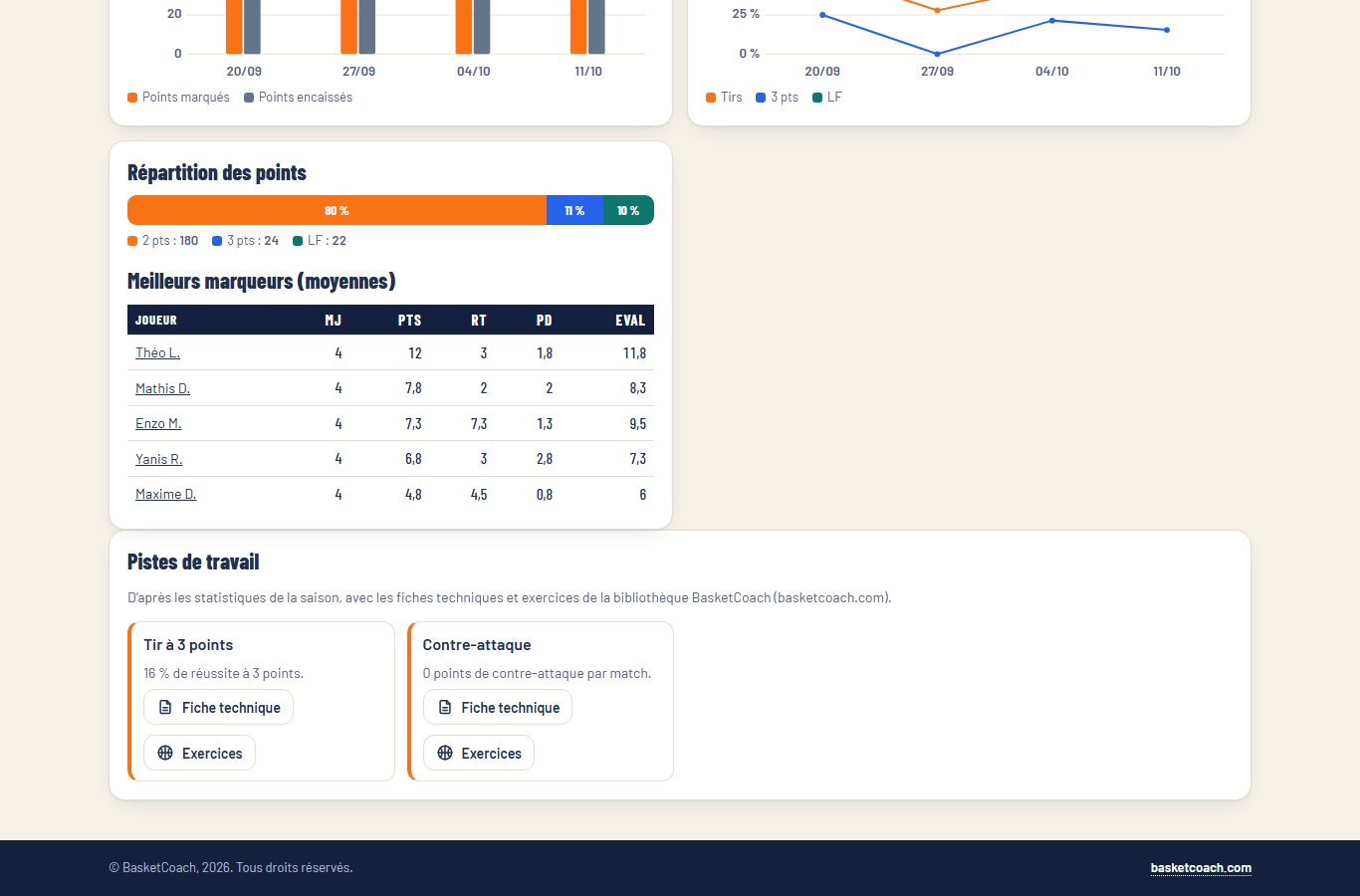
Task: Open player Mathis D. profile link
Action: click(x=162, y=388)
